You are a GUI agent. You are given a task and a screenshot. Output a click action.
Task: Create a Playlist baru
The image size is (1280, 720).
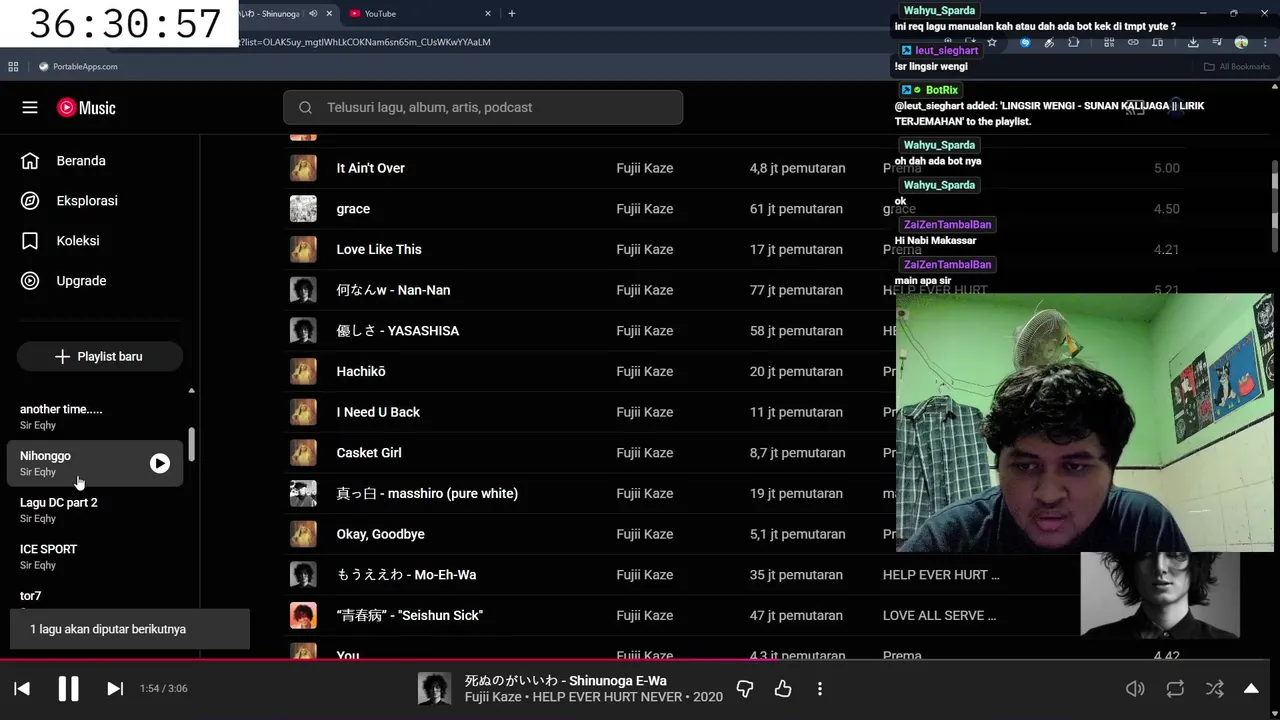point(99,356)
